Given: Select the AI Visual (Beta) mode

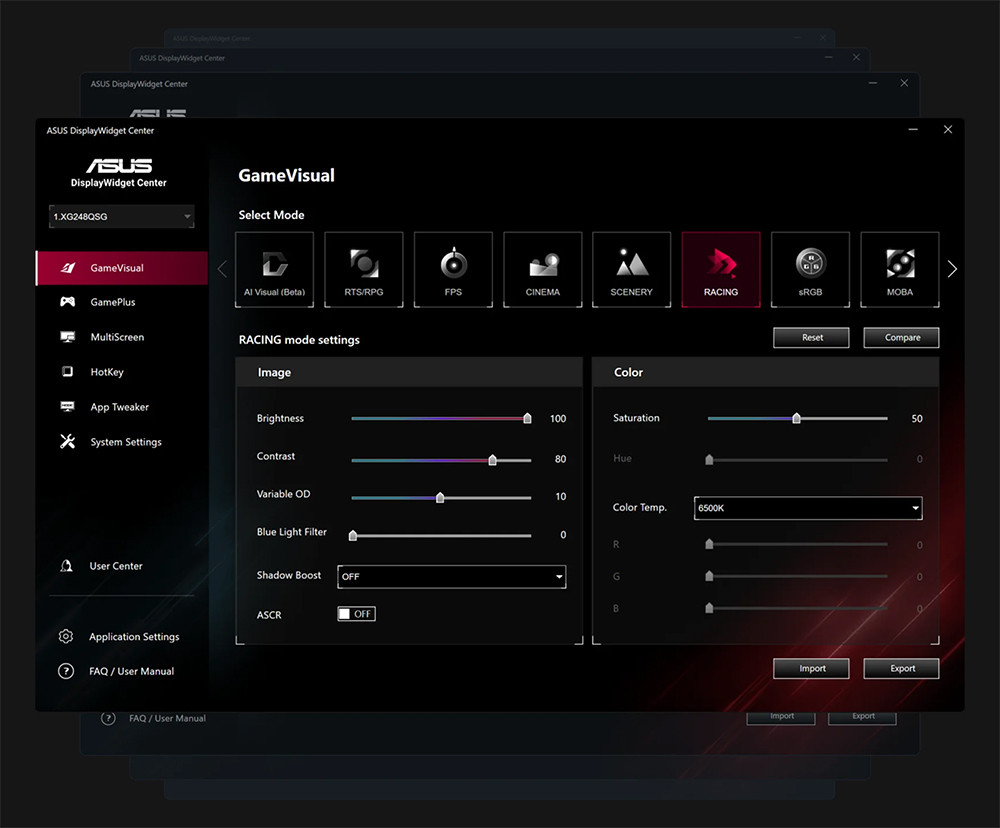Looking at the screenshot, I should (275, 269).
